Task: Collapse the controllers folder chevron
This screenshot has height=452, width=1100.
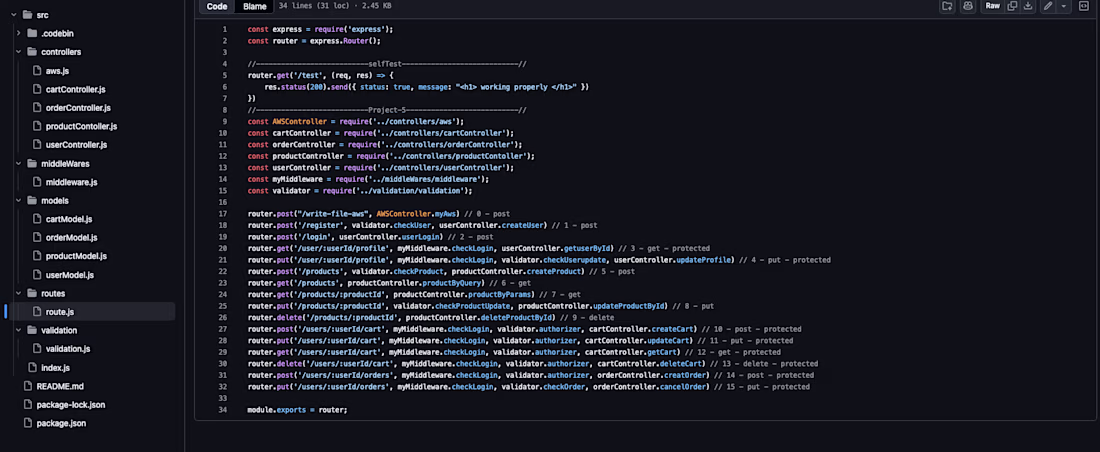Action: [x=18, y=52]
